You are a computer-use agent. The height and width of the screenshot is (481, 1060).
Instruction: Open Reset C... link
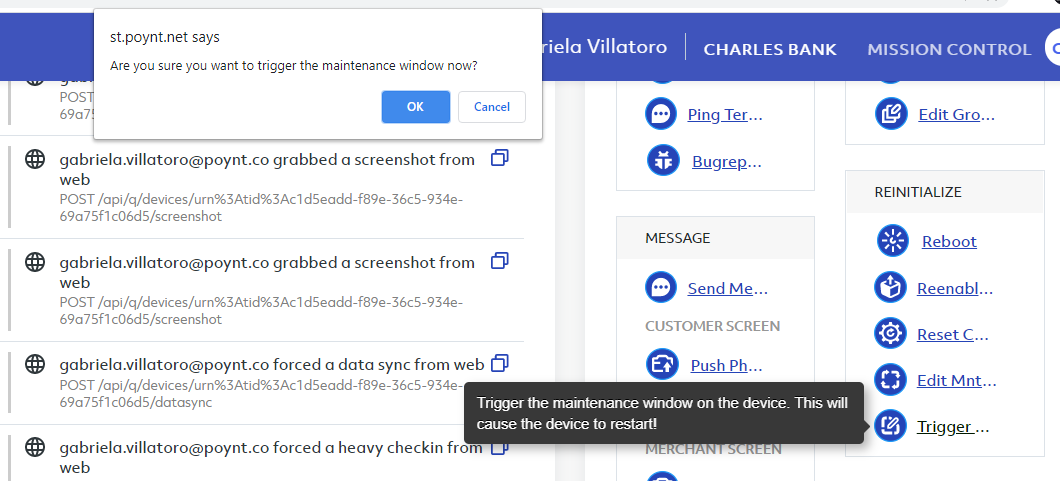[953, 334]
